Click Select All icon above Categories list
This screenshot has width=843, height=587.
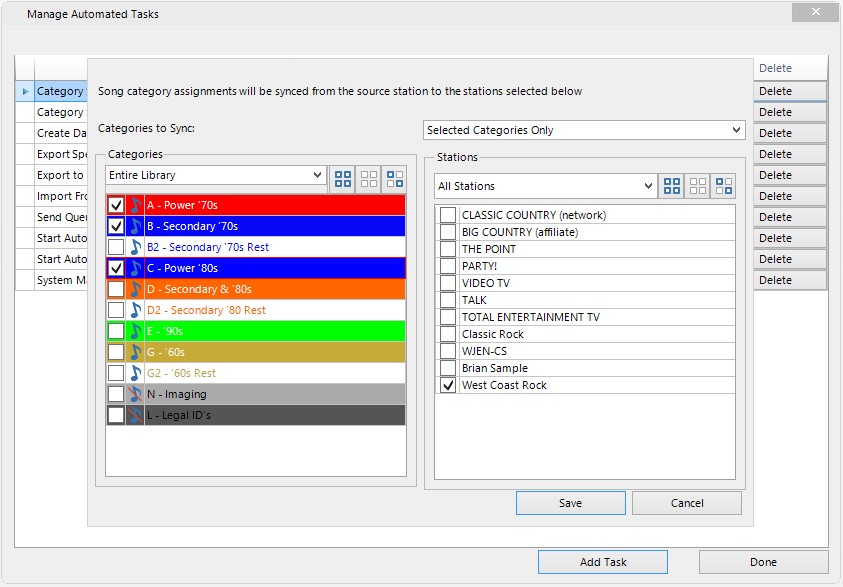pyautogui.click(x=343, y=179)
